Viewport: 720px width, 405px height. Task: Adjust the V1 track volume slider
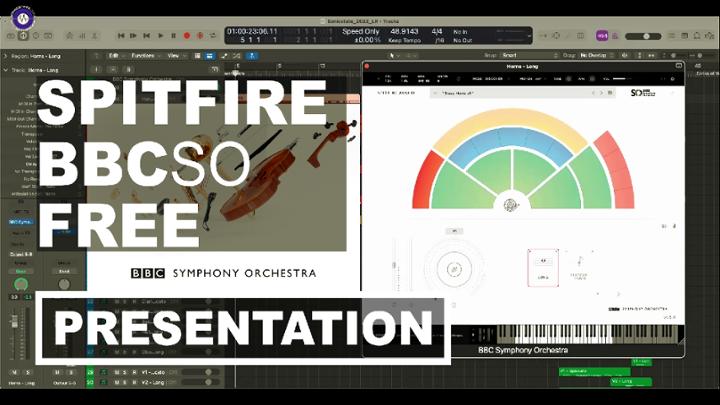pos(199,372)
